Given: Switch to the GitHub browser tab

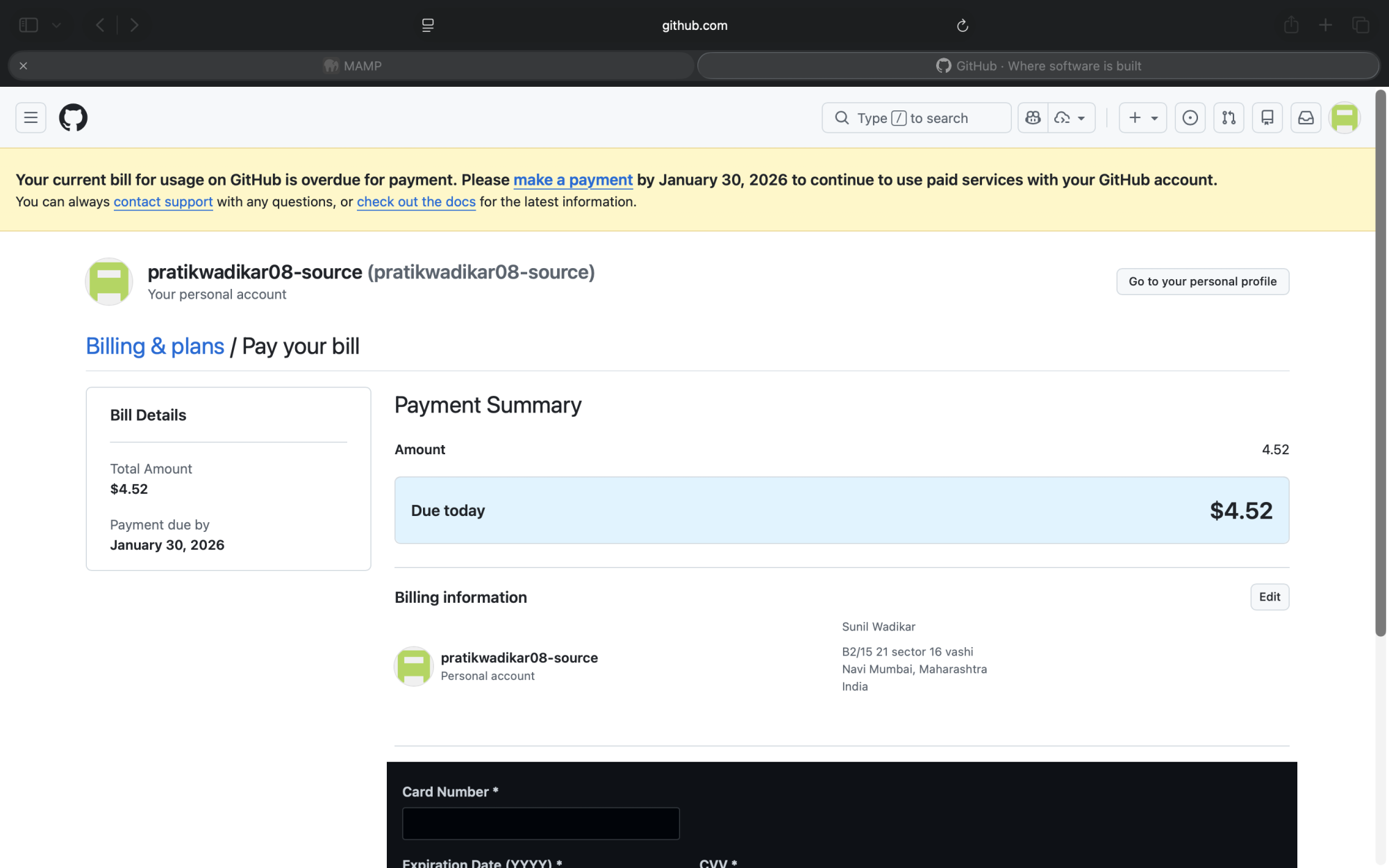Looking at the screenshot, I should coord(1038,66).
